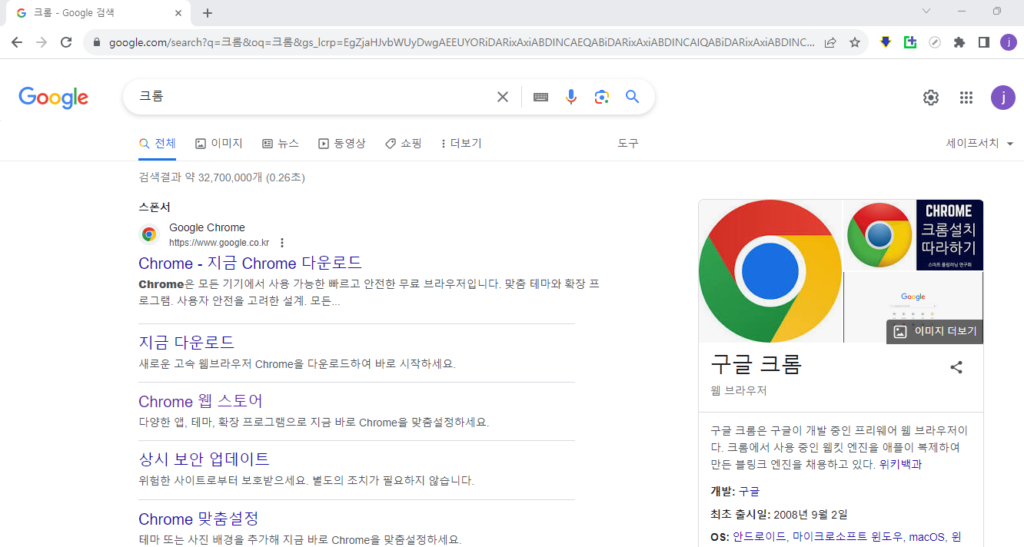Go back with the browser back arrow
Screen dimensions: 1024x547
17,42
